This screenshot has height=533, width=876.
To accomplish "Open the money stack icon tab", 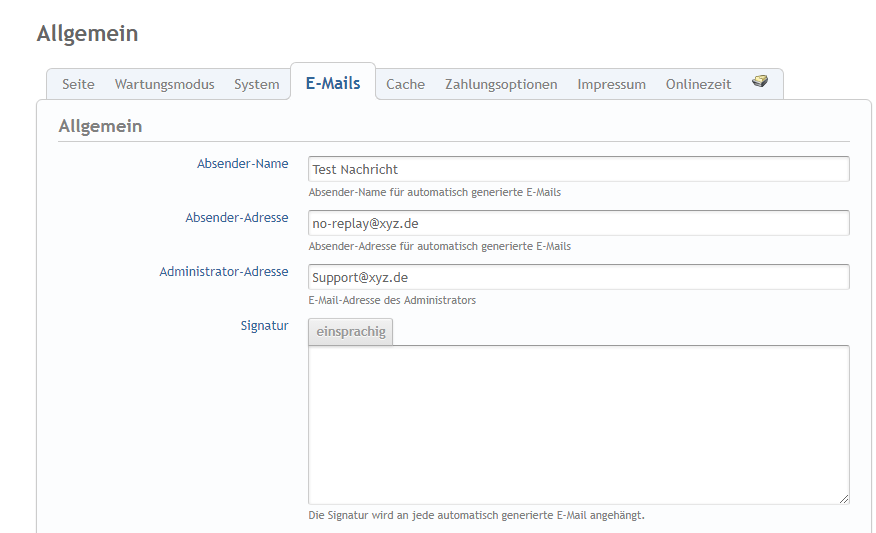I will tap(760, 82).
